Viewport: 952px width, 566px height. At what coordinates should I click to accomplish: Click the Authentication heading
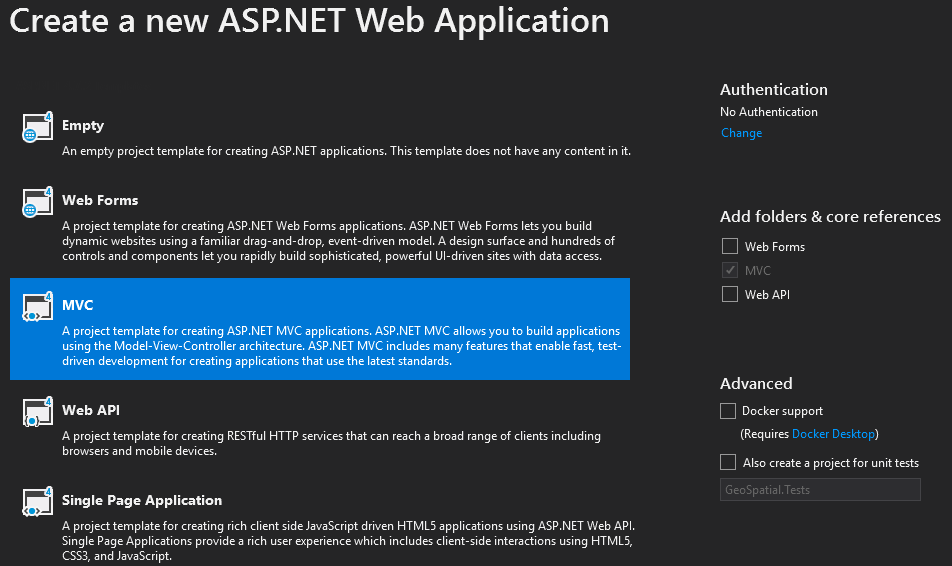point(774,89)
